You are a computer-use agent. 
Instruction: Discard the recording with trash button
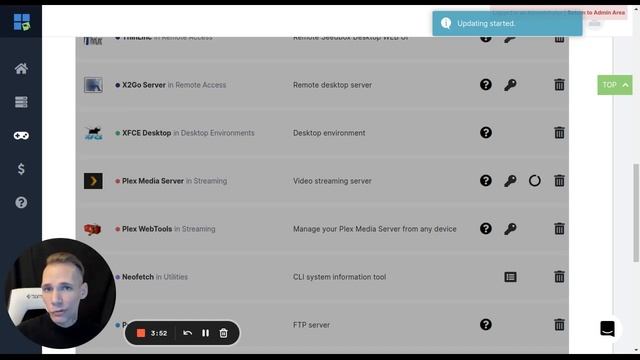tap(223, 333)
